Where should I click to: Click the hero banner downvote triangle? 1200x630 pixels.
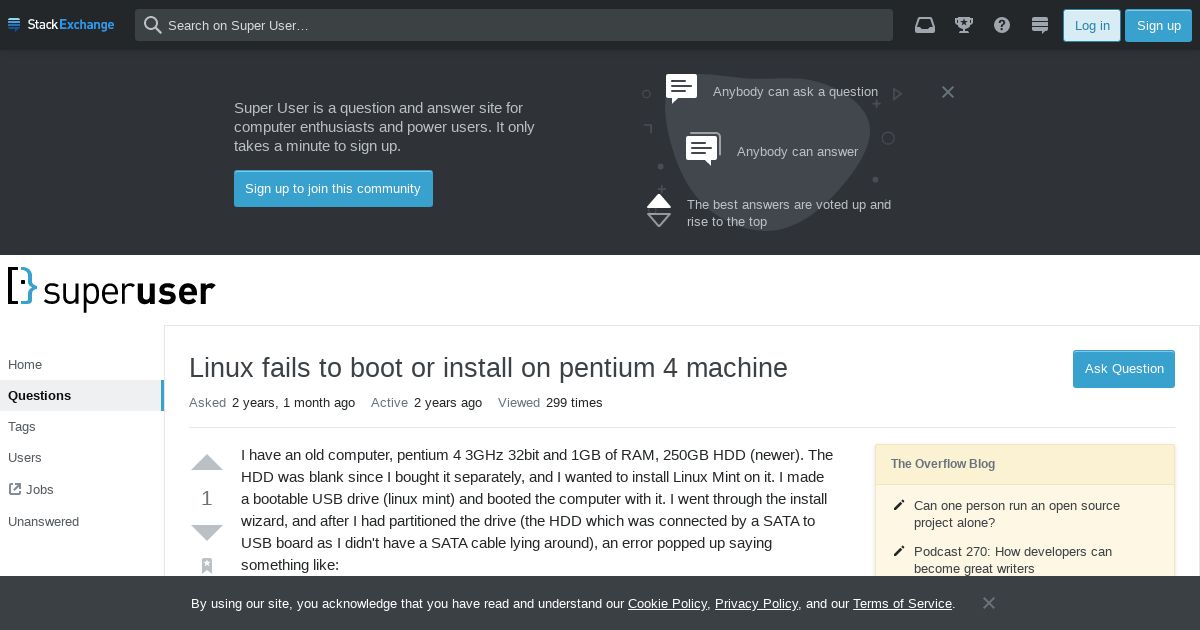tap(659, 220)
